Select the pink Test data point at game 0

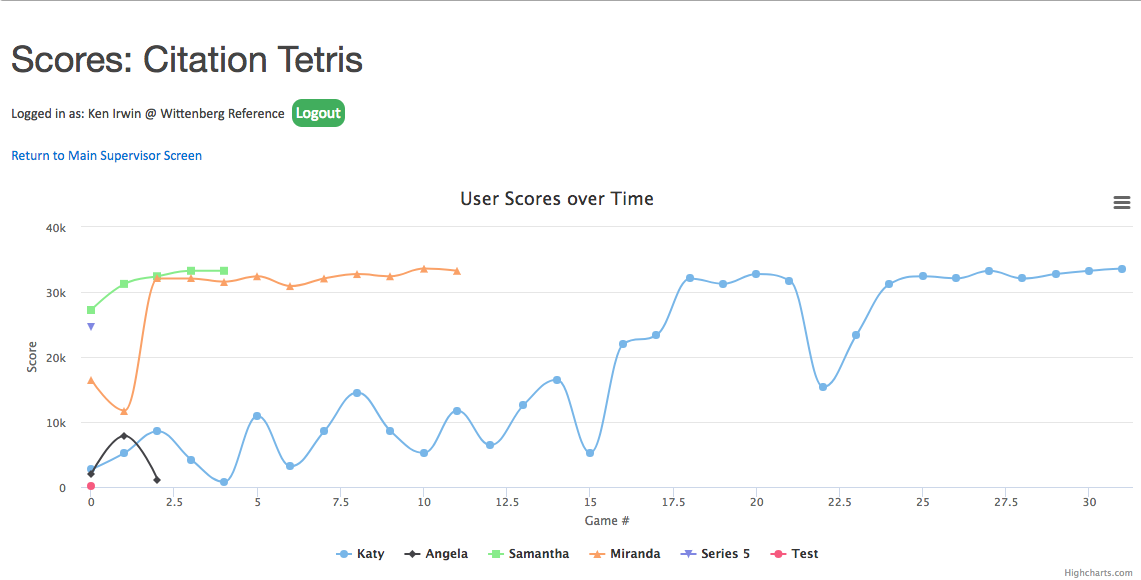[91, 486]
